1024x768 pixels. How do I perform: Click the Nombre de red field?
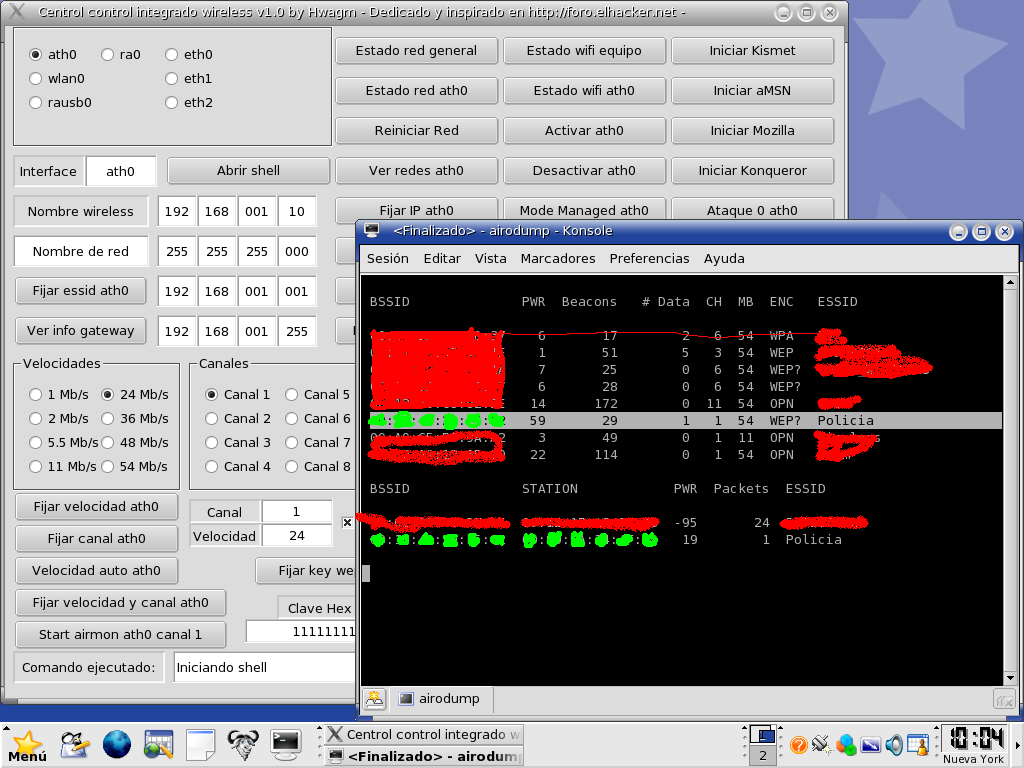point(81,251)
